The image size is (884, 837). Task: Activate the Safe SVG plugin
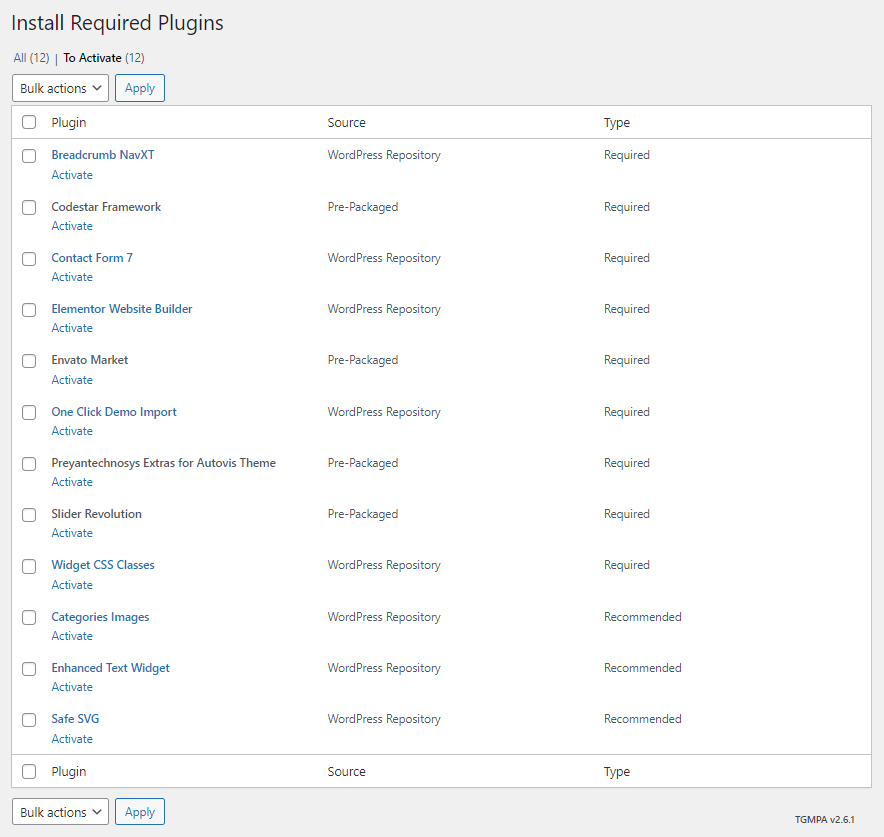coord(72,738)
